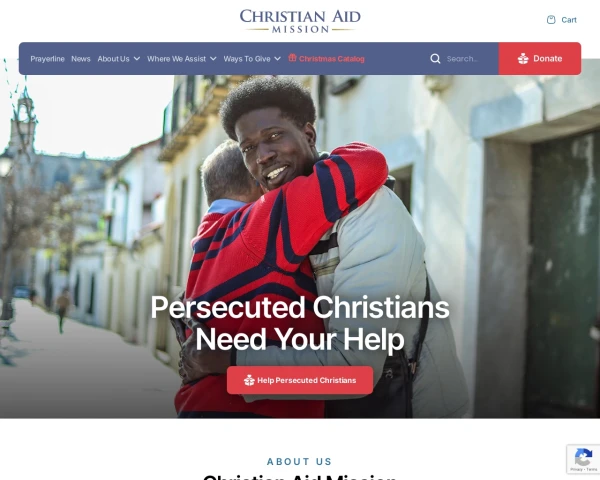Expand the Ways To Give chevron
The image size is (600, 480).
click(x=277, y=59)
